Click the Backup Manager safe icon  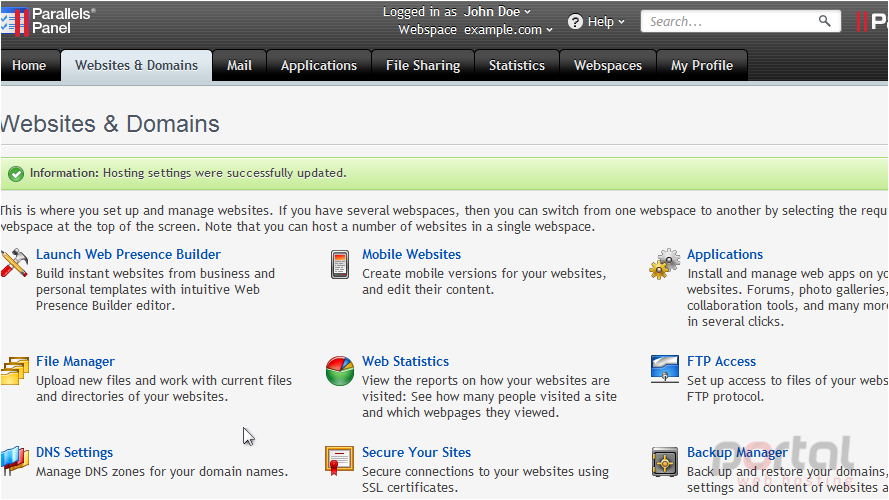tap(664, 462)
